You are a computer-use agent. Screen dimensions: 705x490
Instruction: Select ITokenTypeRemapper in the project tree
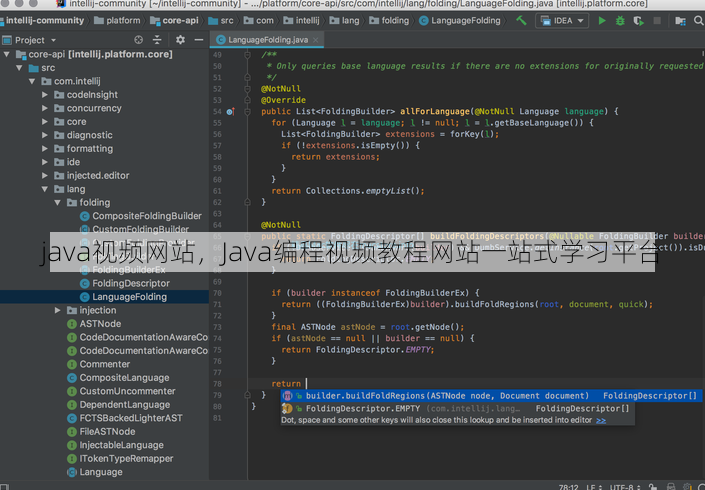click(x=120, y=459)
